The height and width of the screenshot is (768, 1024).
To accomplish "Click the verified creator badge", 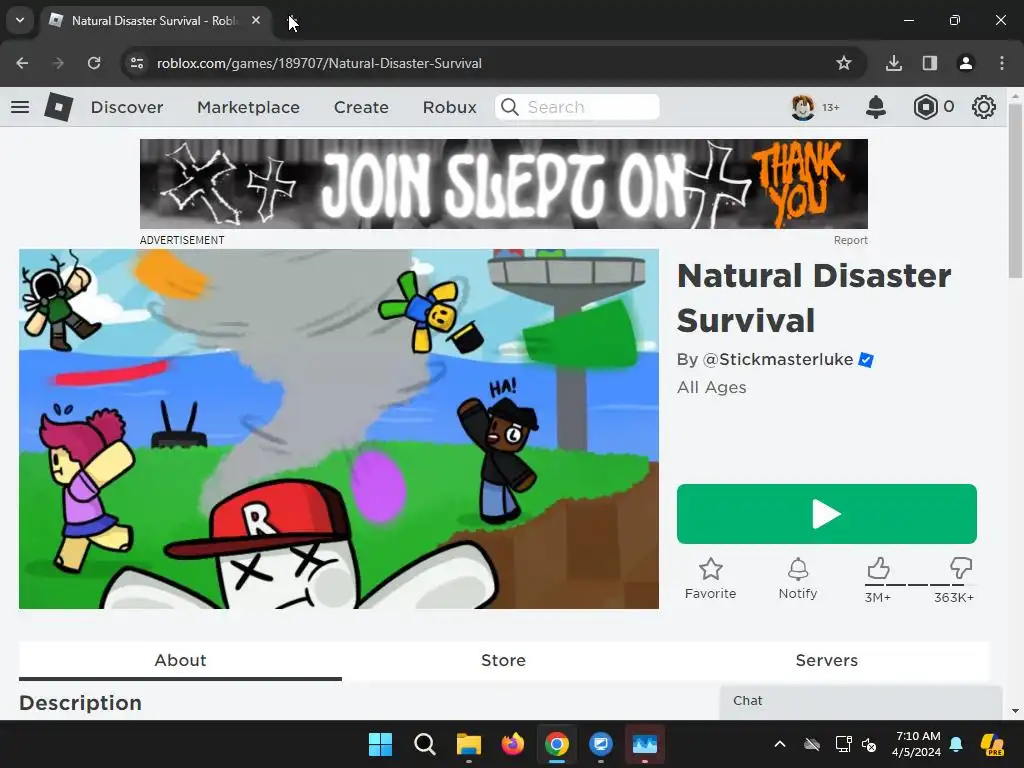I will [x=866, y=360].
